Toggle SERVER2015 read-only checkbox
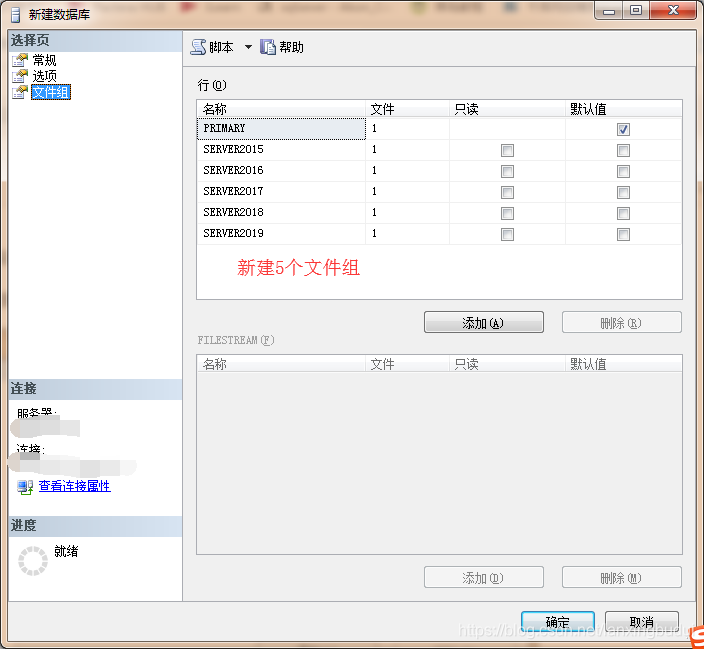 coord(507,150)
